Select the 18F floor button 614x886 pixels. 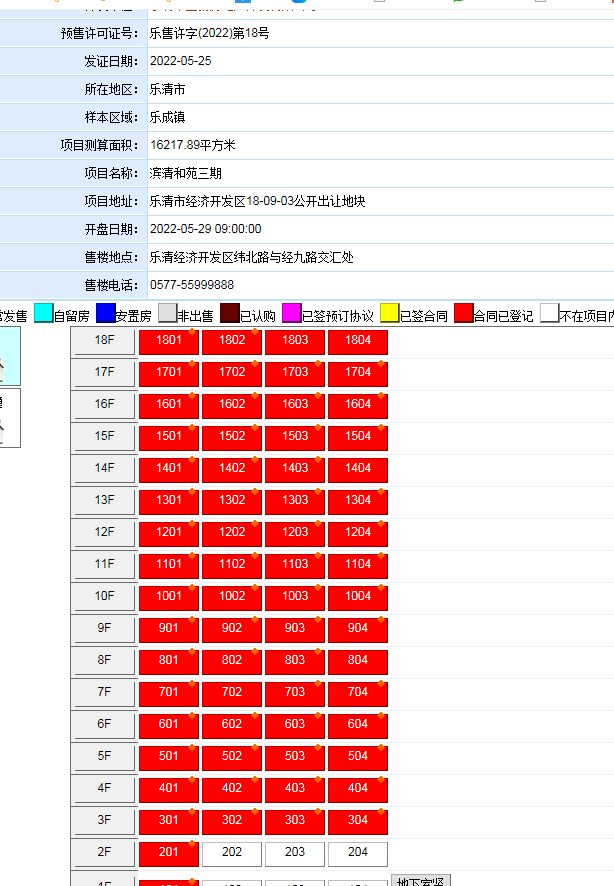pyautogui.click(x=104, y=340)
